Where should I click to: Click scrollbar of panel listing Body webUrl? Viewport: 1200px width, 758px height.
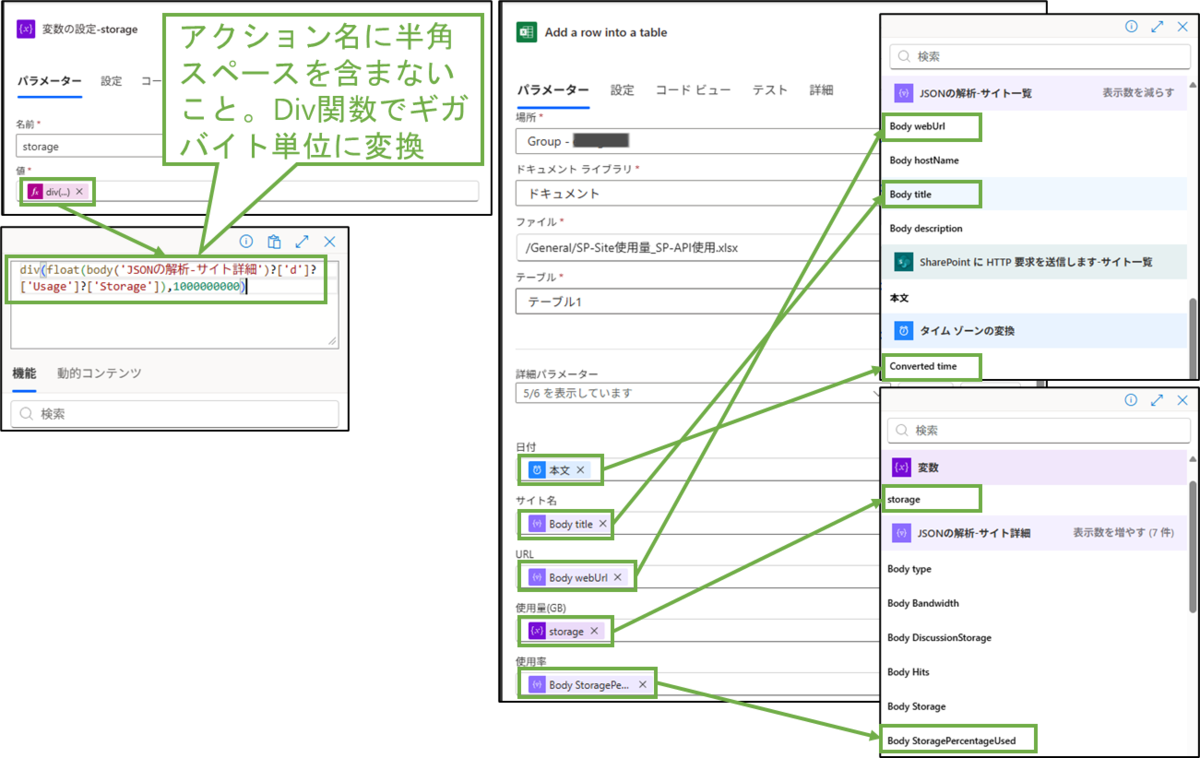[1192, 337]
